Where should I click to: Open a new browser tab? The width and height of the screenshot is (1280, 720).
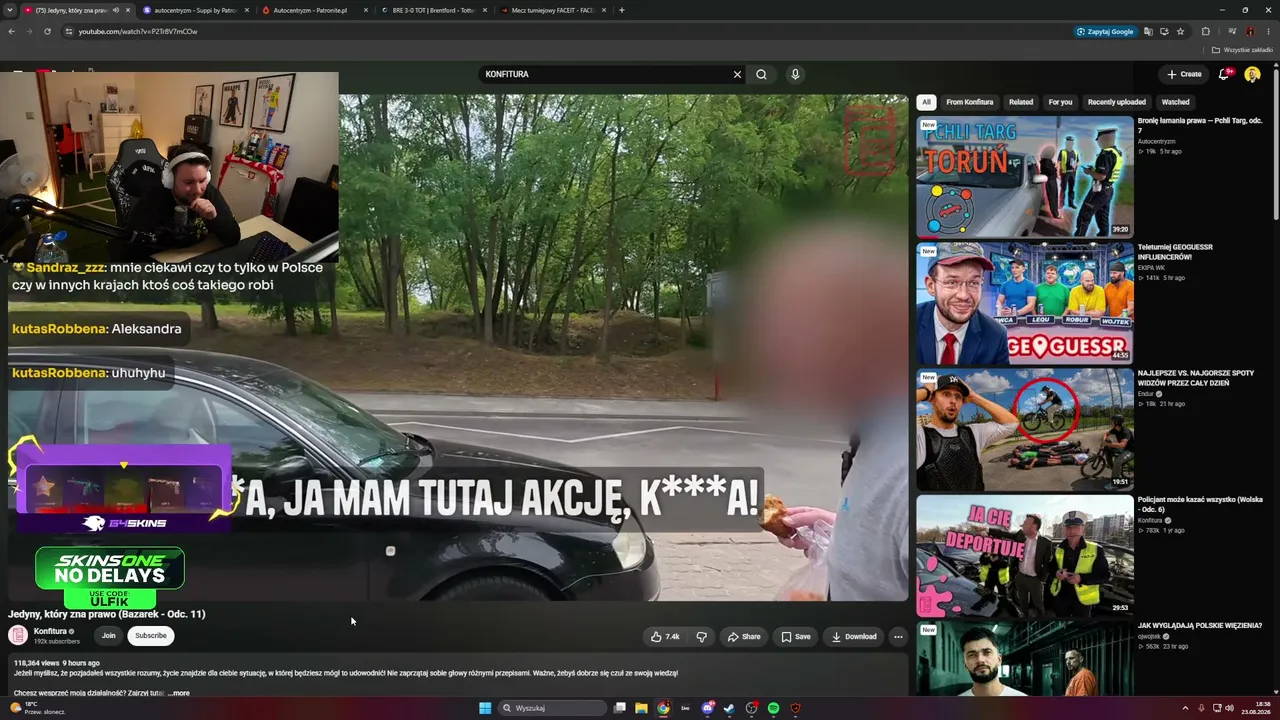[x=622, y=10]
